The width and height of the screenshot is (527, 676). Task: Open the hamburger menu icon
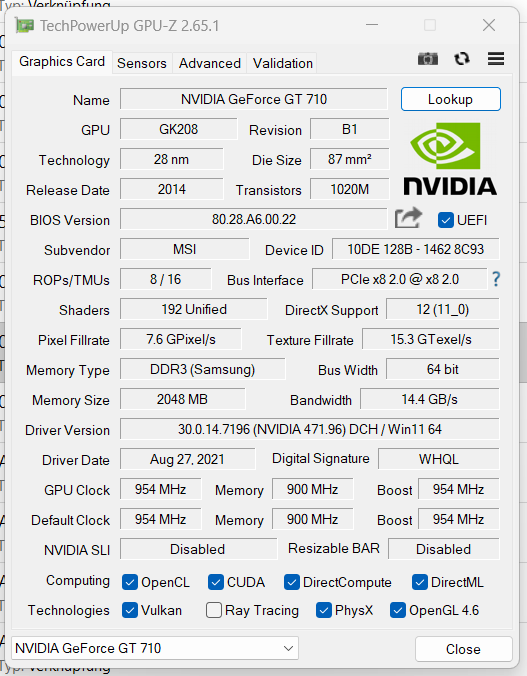point(496,59)
